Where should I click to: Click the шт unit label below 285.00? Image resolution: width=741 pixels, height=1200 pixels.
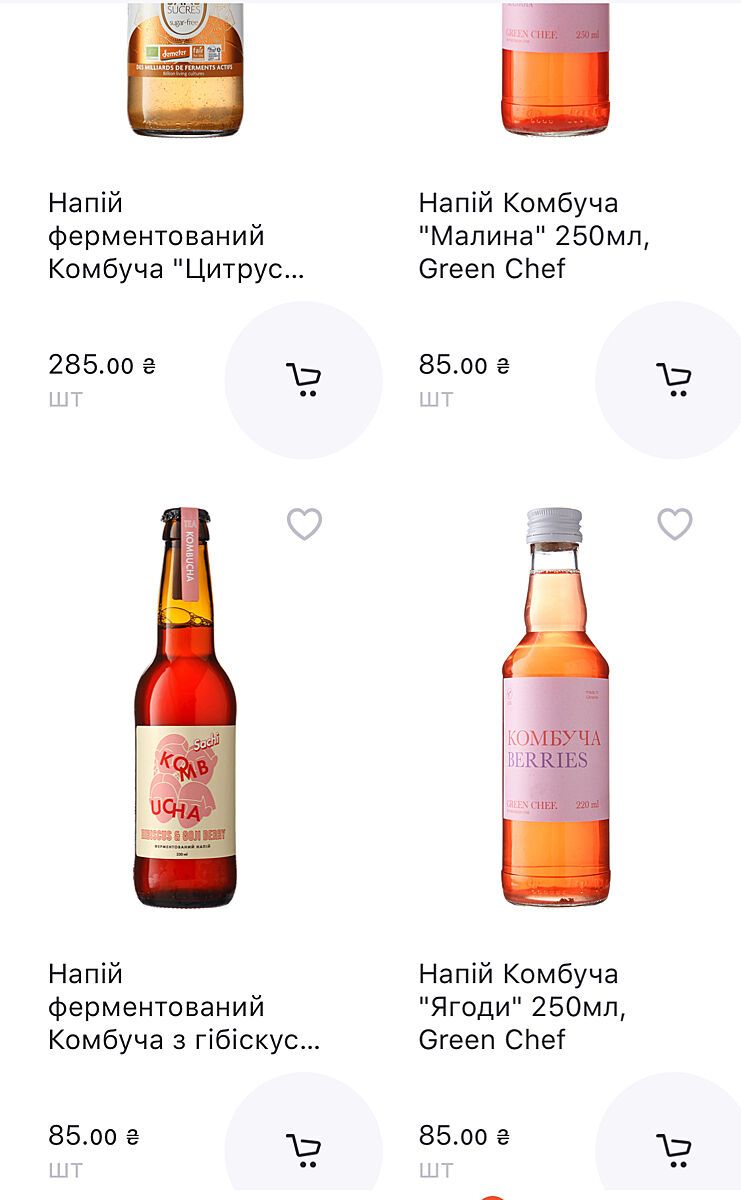(x=65, y=400)
